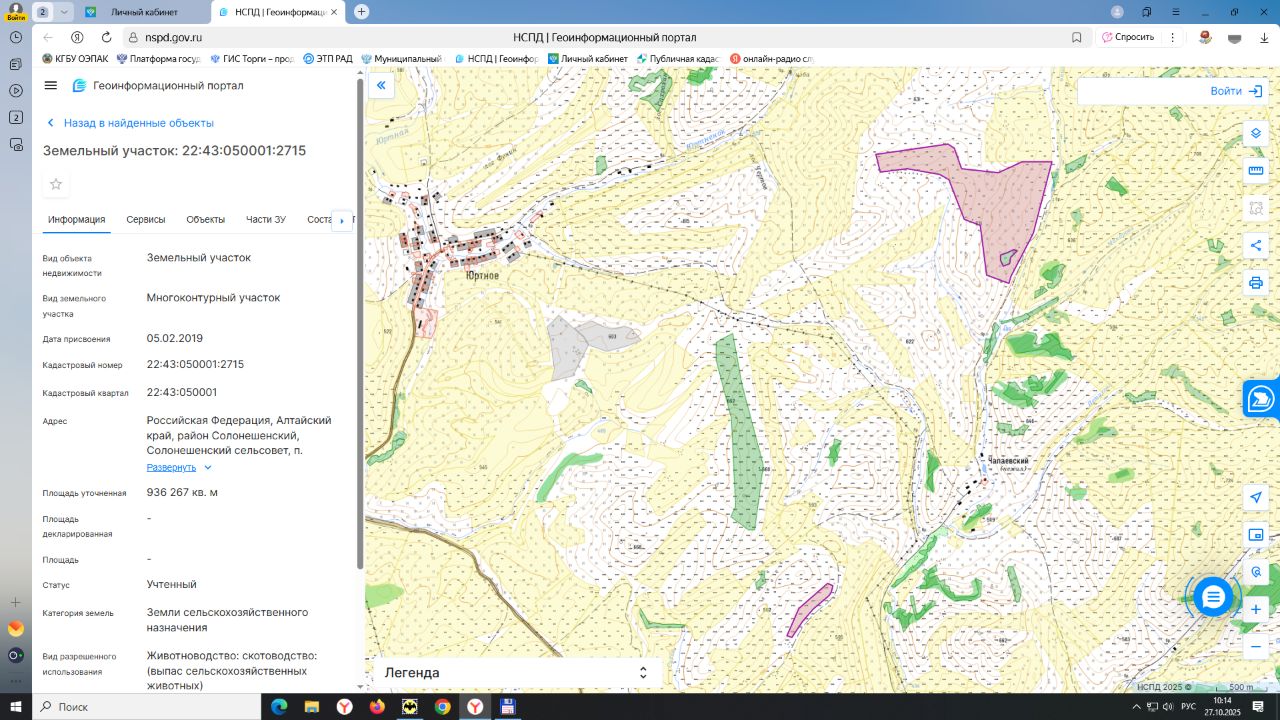Open the Платформа госуд bookmark
The width and height of the screenshot is (1280, 720).
click(158, 59)
